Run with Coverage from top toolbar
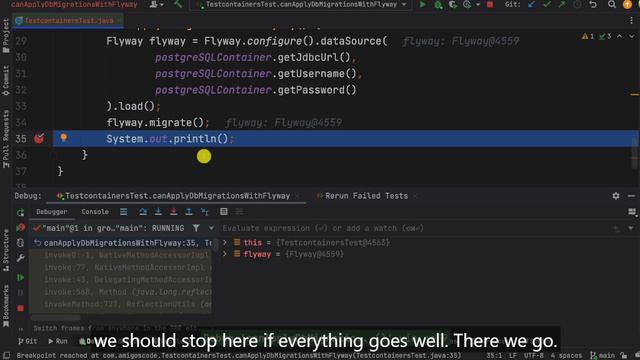The width and height of the screenshot is (640, 360). (x=453, y=4)
